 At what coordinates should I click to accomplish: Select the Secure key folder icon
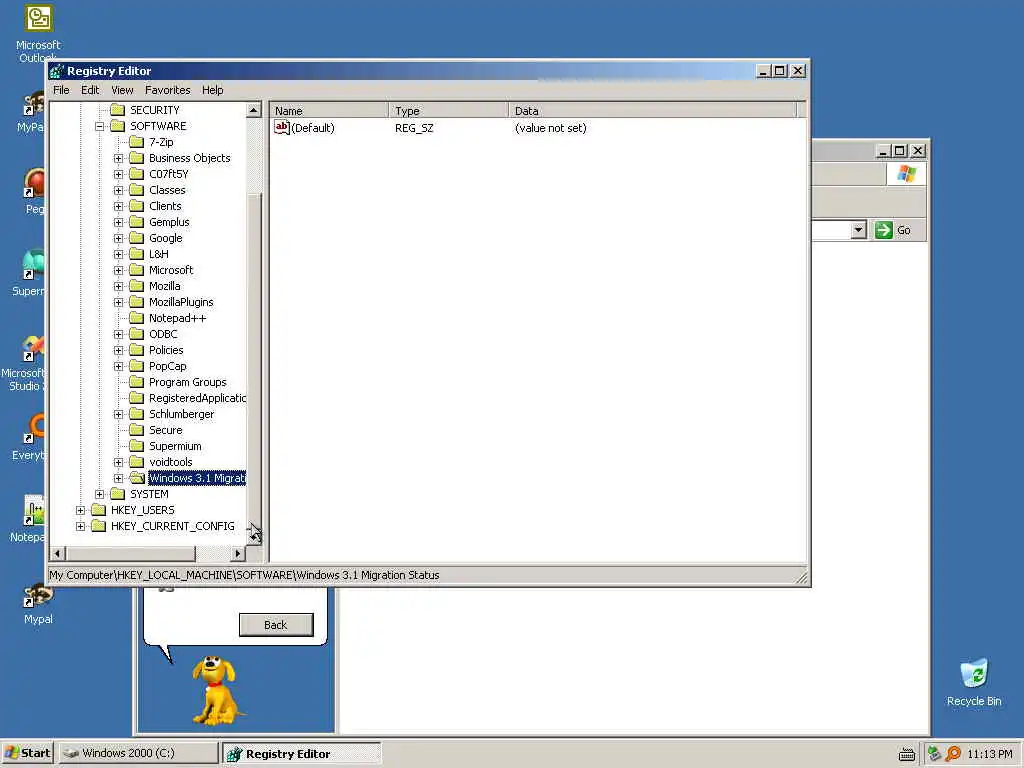coord(136,430)
